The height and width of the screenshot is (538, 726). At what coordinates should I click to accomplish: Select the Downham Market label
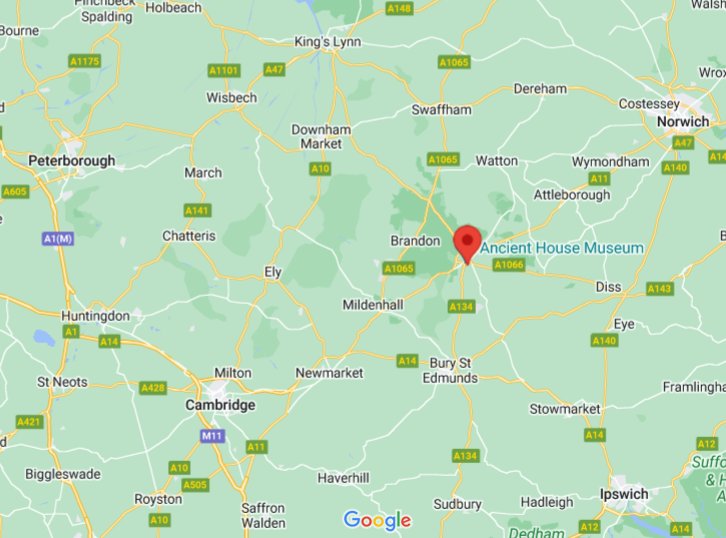[321, 137]
